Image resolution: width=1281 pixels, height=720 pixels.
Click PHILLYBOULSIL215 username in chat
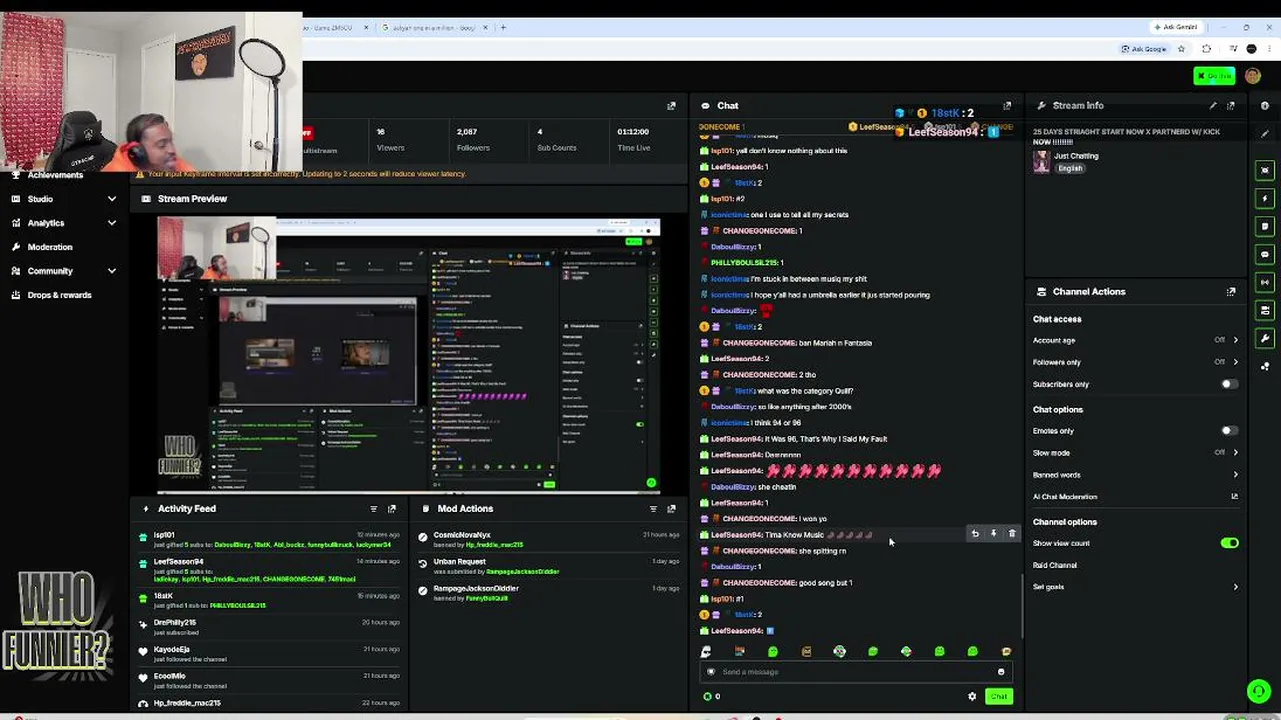point(744,263)
